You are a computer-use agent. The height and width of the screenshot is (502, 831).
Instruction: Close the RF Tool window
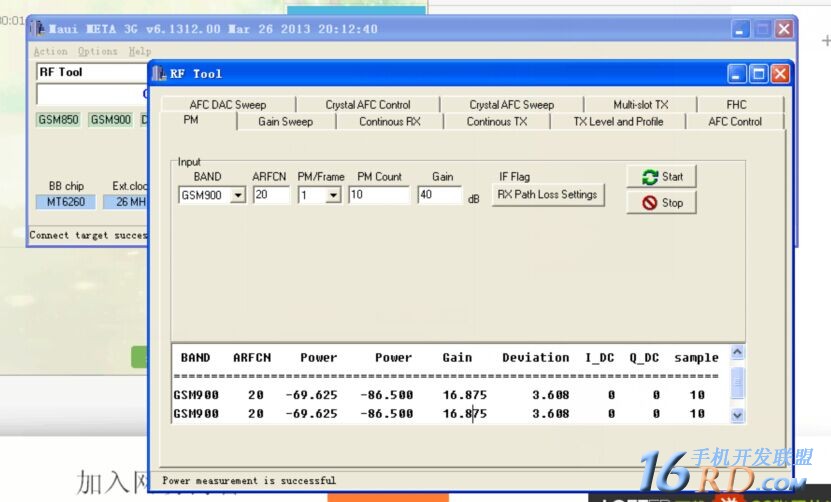(780, 74)
